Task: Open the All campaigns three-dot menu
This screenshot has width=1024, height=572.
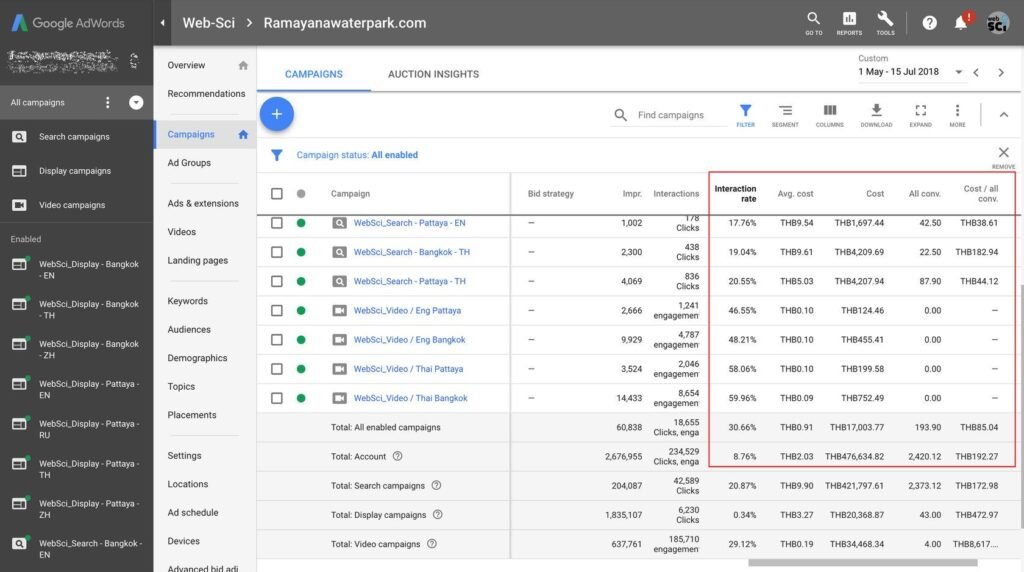Action: (x=108, y=103)
